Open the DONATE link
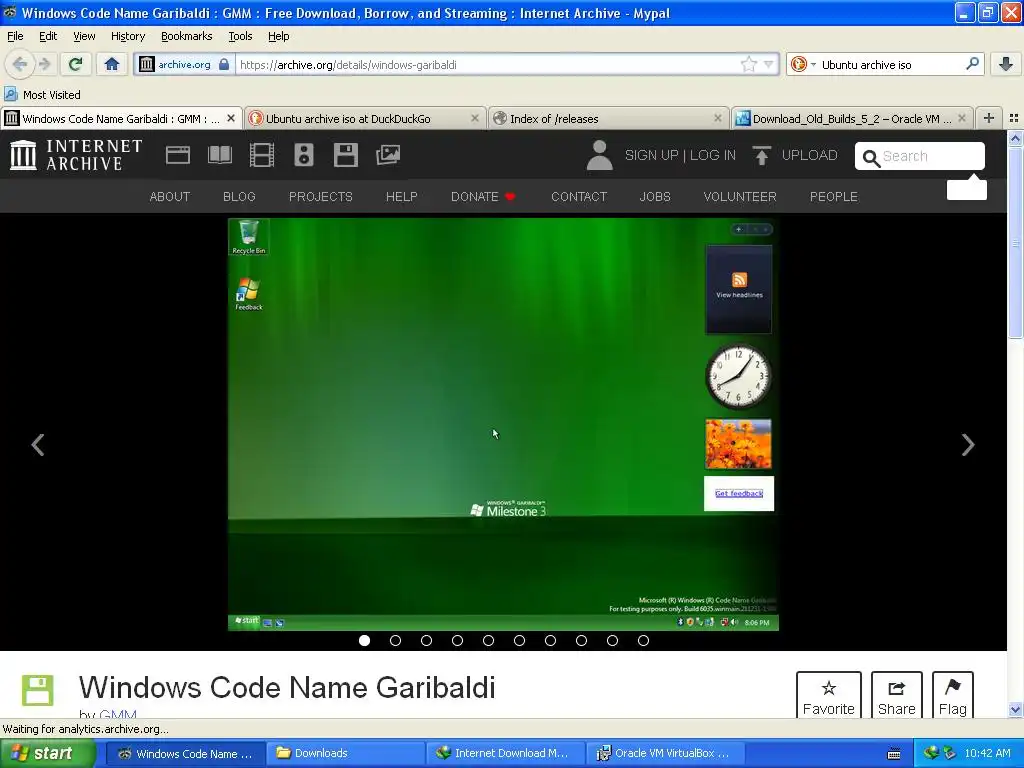This screenshot has height=768, width=1024. [x=482, y=197]
